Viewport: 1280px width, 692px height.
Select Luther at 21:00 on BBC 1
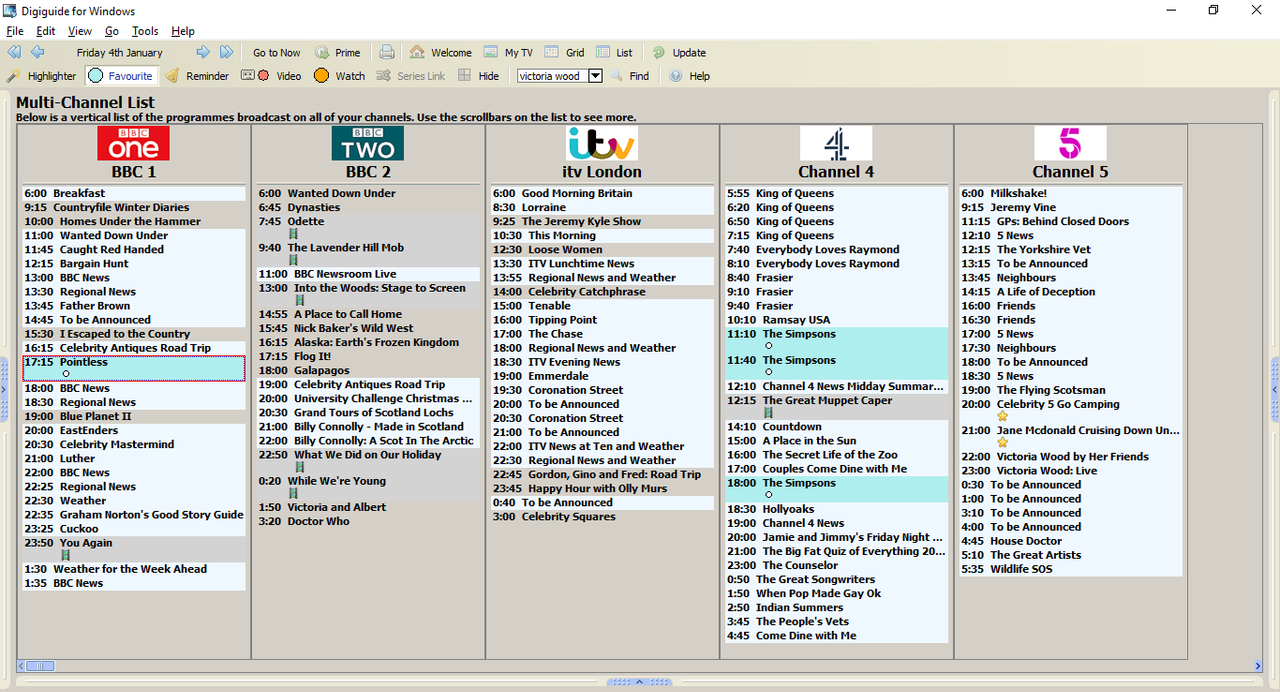[134, 458]
